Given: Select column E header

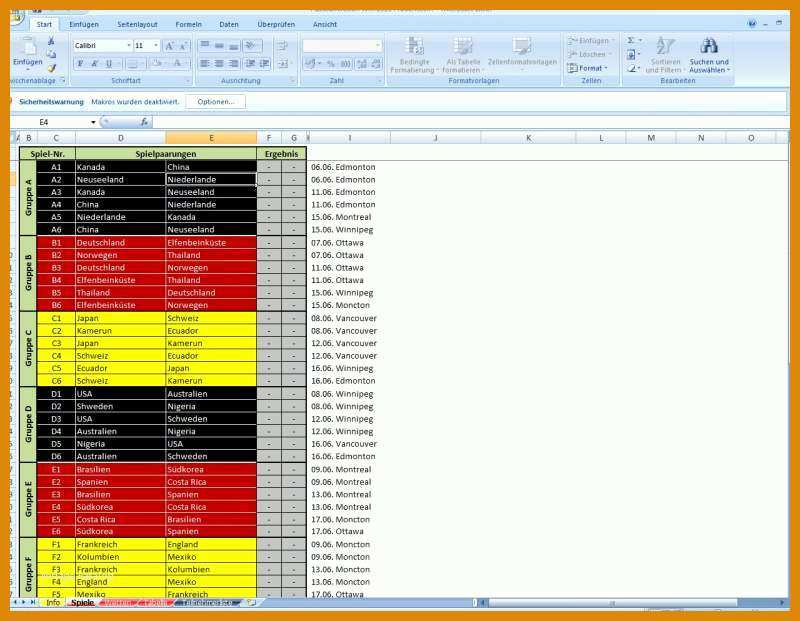Looking at the screenshot, I should tap(211, 138).
